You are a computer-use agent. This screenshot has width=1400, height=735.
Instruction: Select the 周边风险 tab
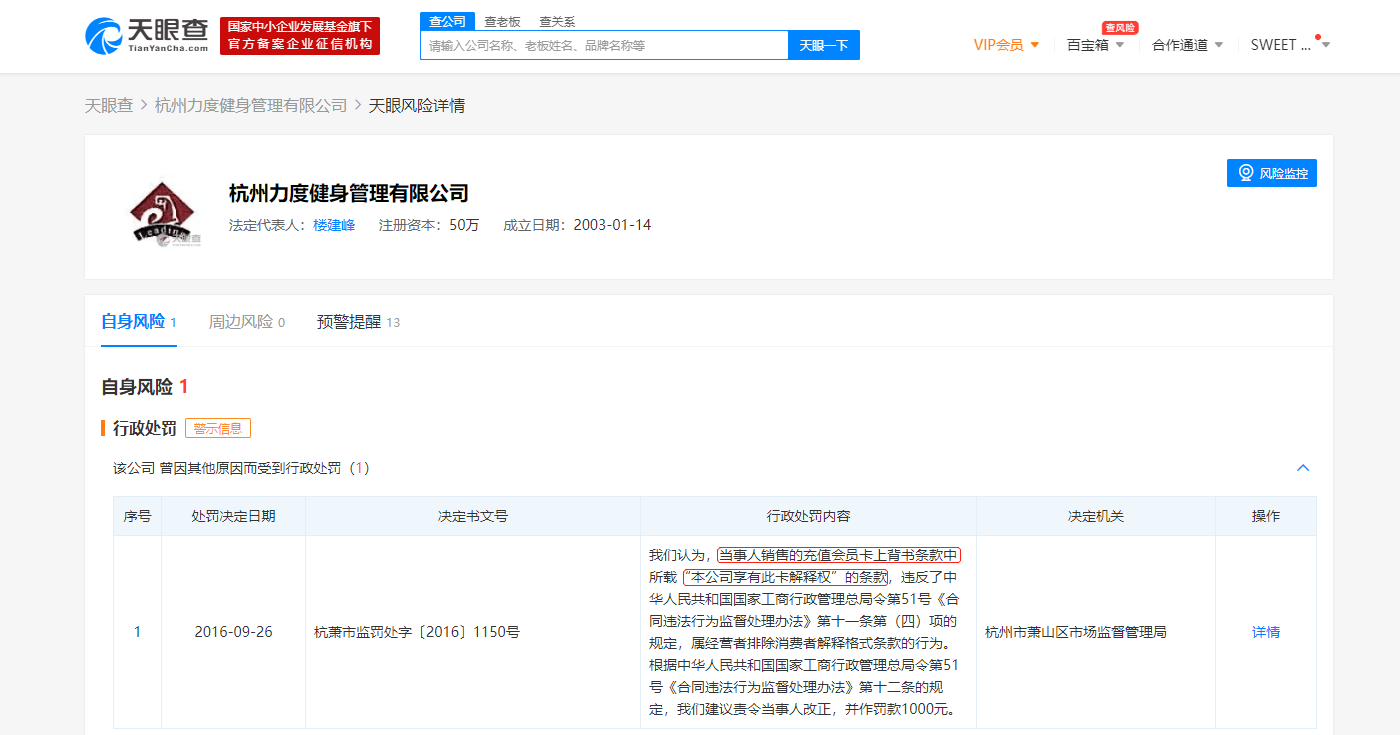247,322
